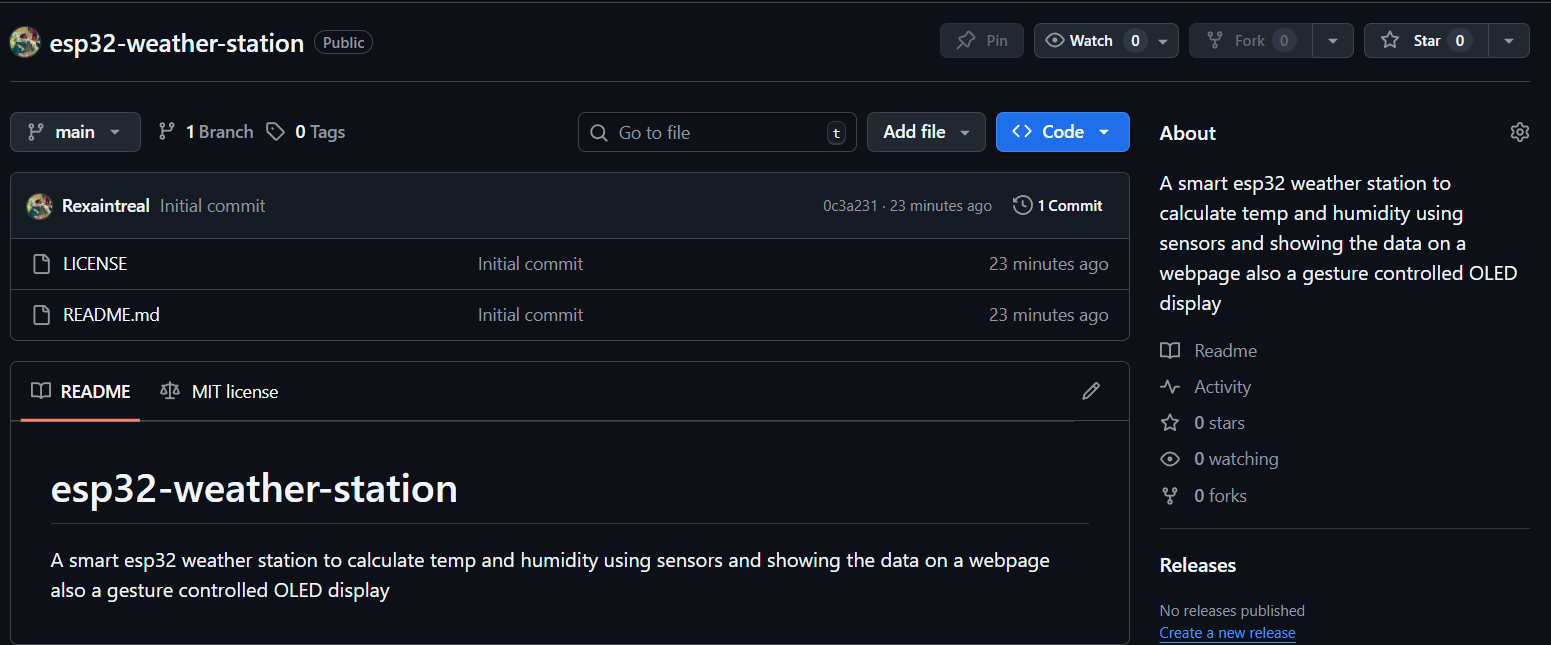
Task: Pin the esp32-weather-station repository
Action: point(981,41)
